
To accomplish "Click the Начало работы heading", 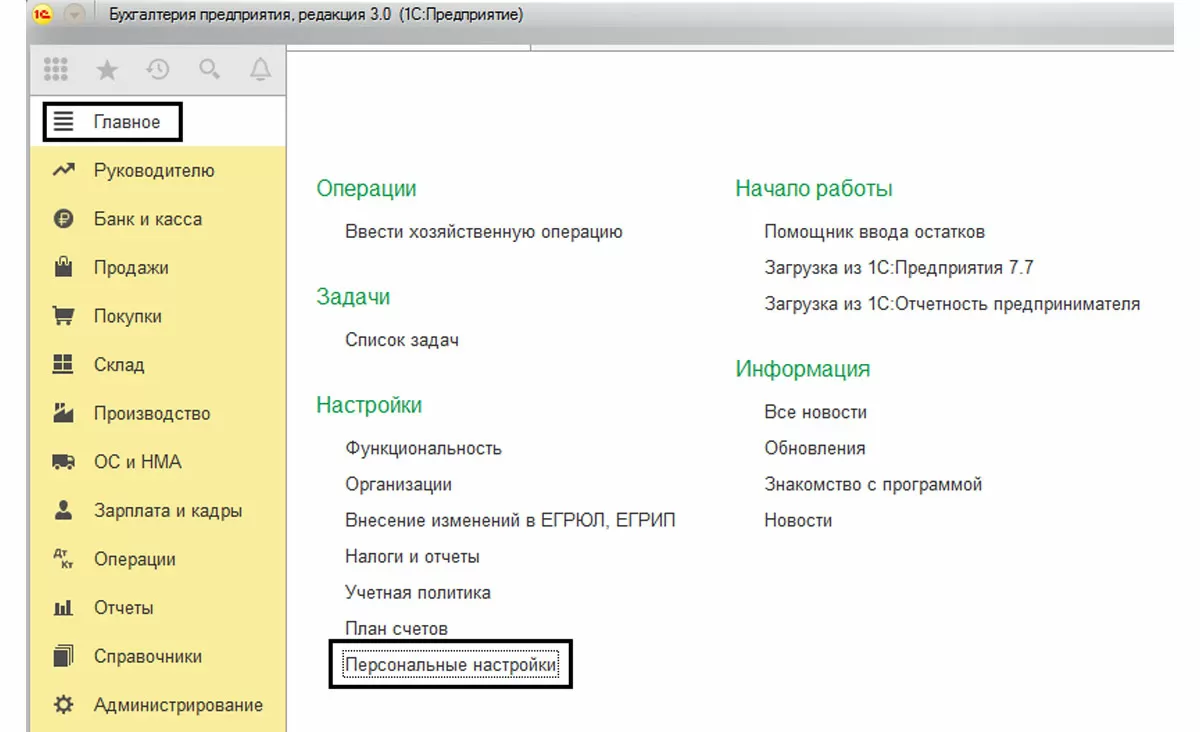I will [x=814, y=189].
